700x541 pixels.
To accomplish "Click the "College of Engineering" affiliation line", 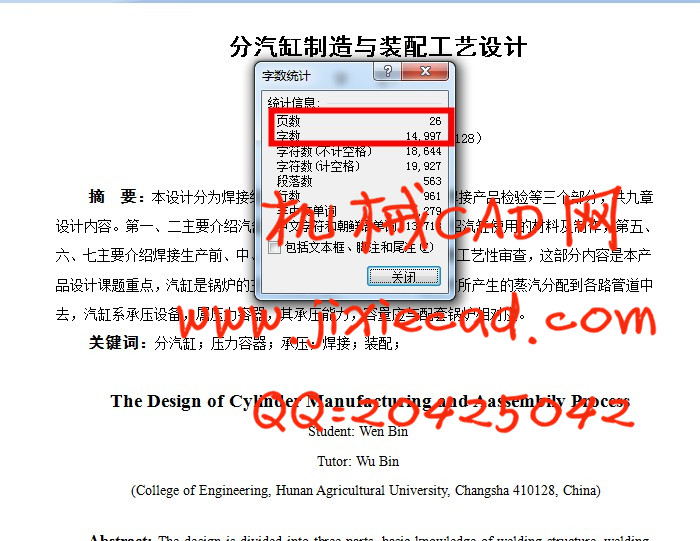I will point(365,491).
